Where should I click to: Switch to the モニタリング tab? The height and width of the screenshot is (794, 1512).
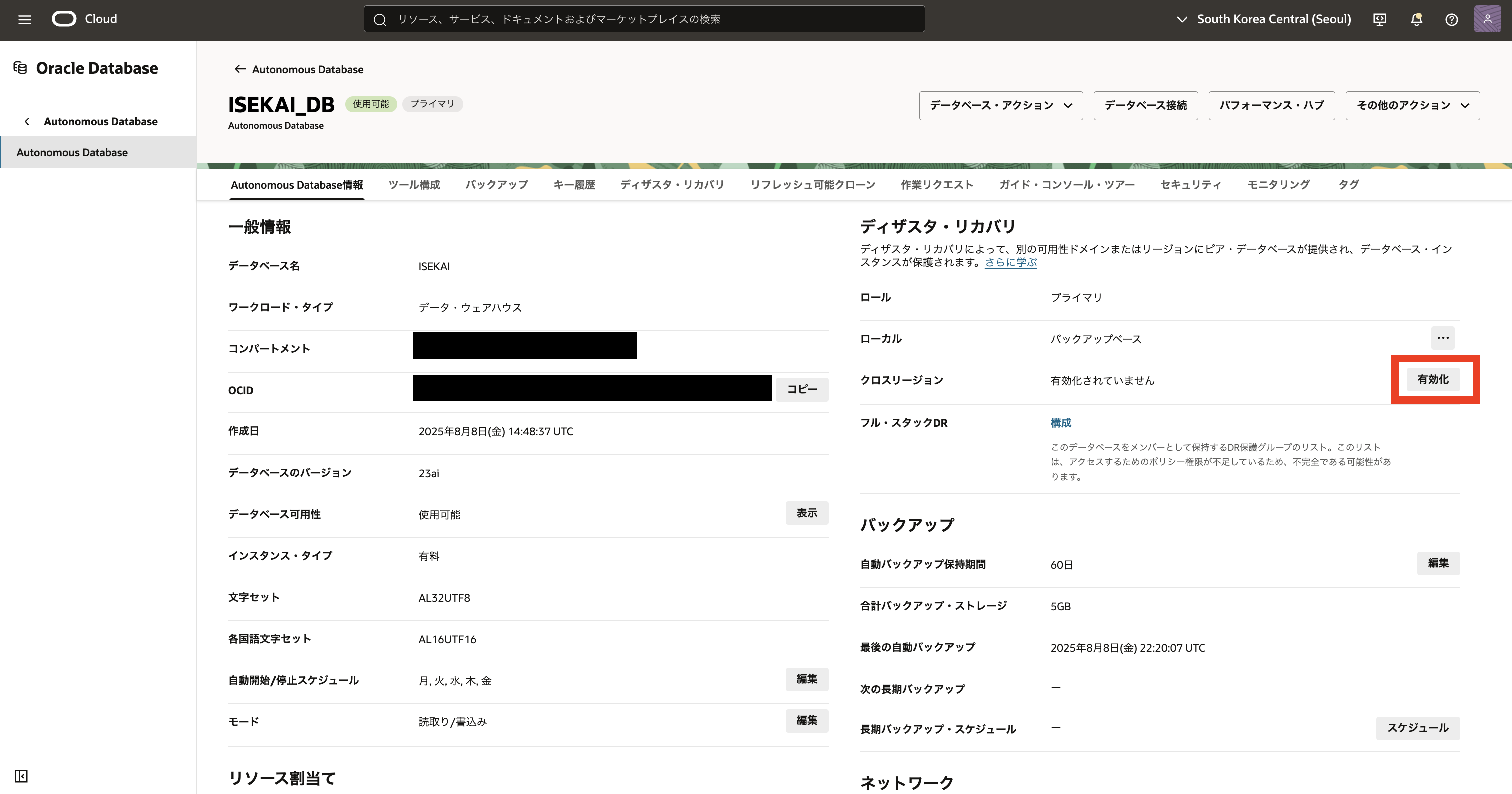tap(1278, 184)
